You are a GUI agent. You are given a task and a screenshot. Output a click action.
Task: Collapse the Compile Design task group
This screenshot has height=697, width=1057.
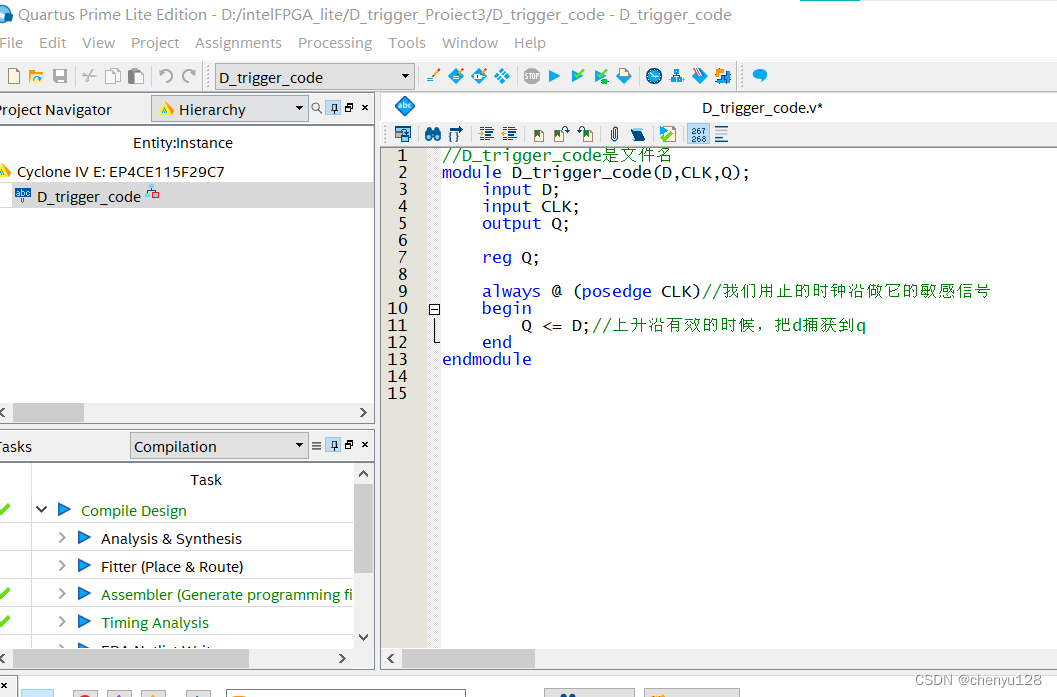coord(42,510)
